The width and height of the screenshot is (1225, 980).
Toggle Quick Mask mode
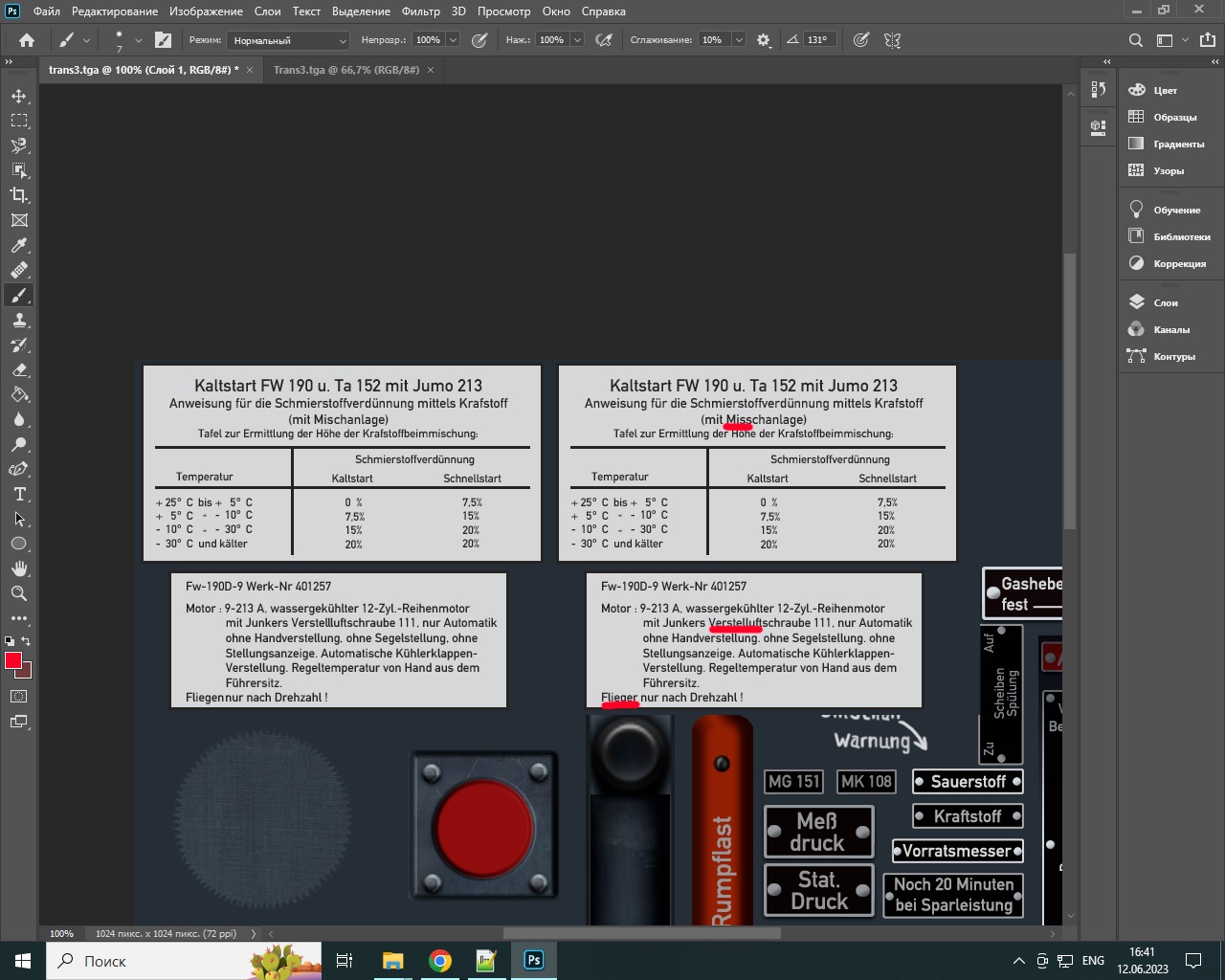[19, 697]
